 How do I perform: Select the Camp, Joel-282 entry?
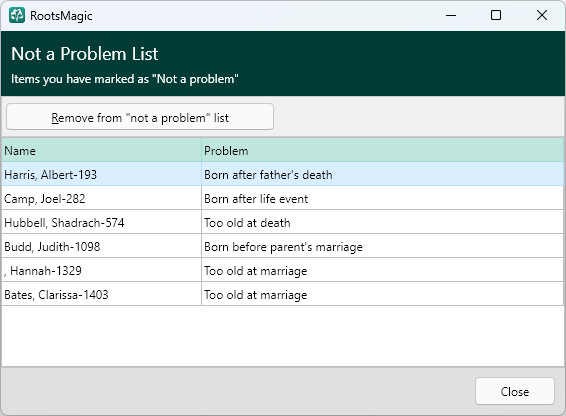coord(101,198)
